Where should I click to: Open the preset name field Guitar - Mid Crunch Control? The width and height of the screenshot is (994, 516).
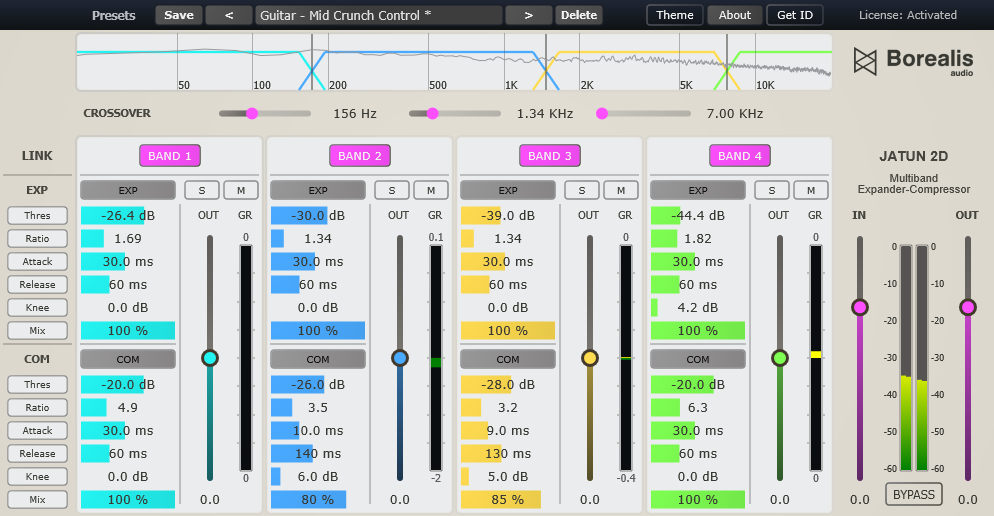pyautogui.click(x=379, y=15)
